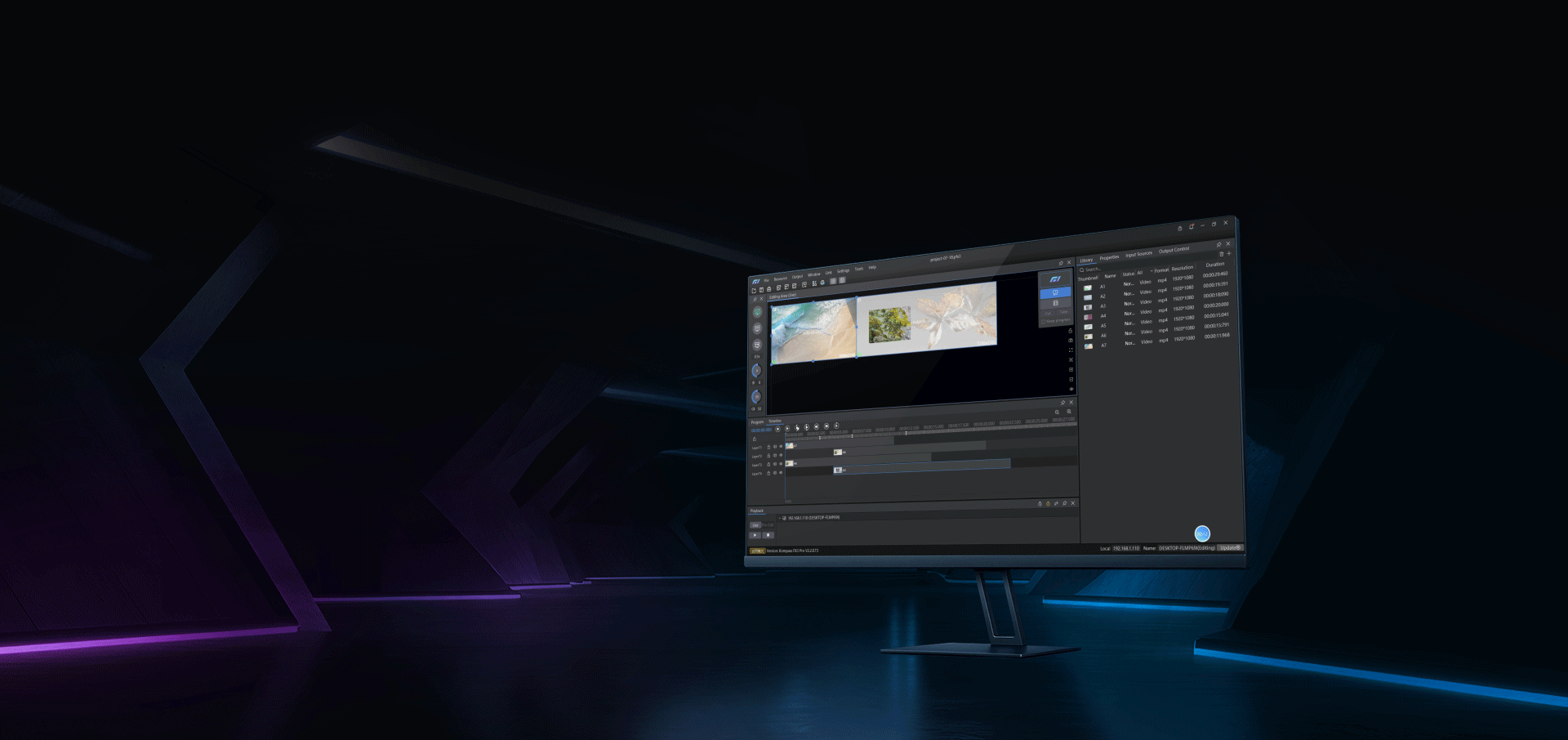Click the zoom out icon above timeline
Image resolution: width=1568 pixels, height=740 pixels.
(1057, 412)
